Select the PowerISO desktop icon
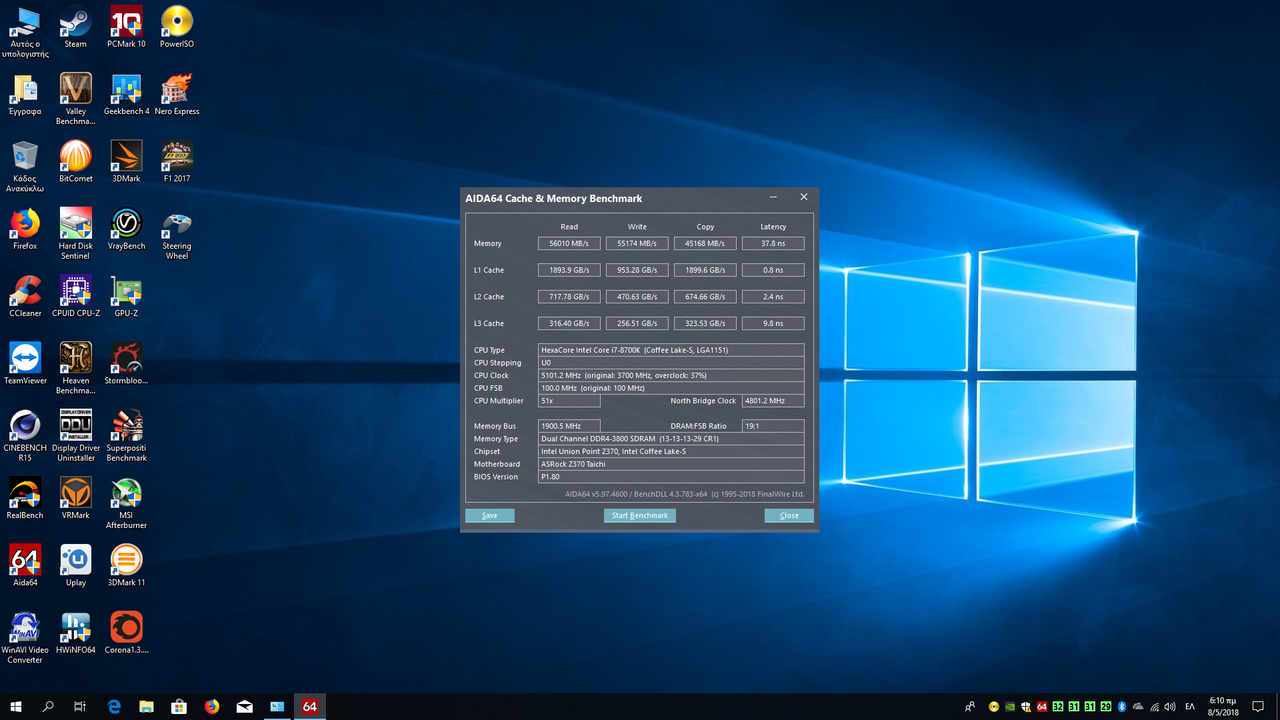Screen dimensions: 1280x720 point(177,27)
